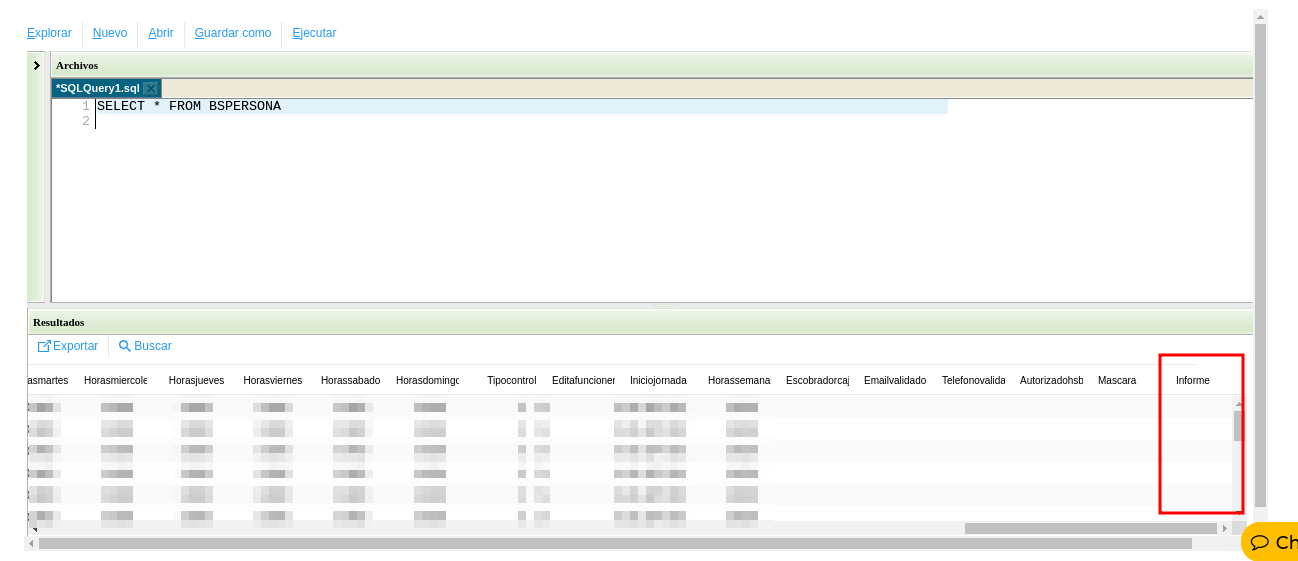Image resolution: width=1298 pixels, height=561 pixels.
Task: Open the Explorar menu
Action: click(x=49, y=33)
